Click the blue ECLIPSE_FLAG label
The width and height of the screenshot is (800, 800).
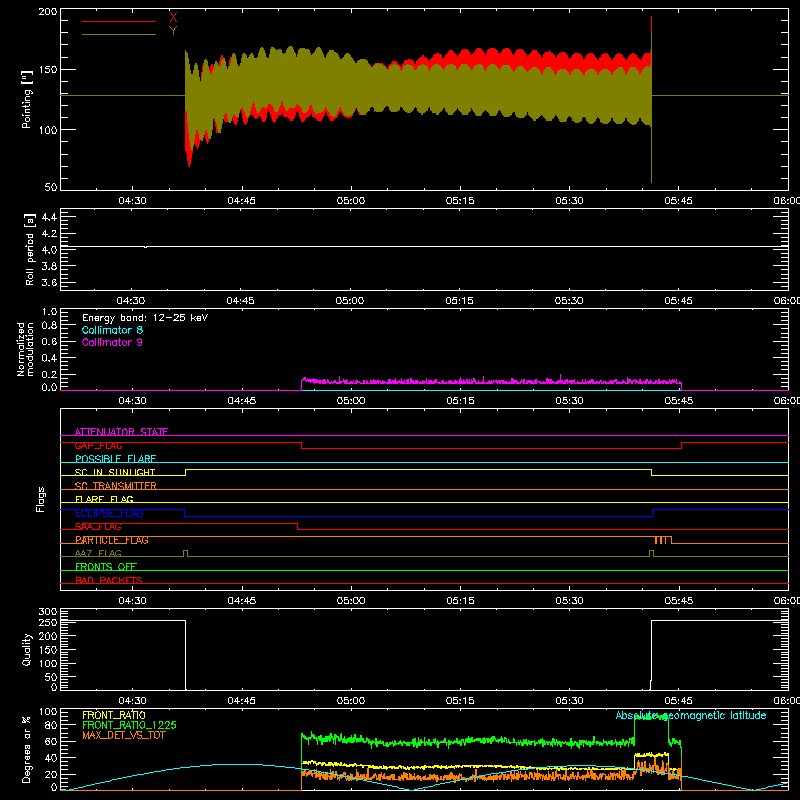[x=109, y=513]
